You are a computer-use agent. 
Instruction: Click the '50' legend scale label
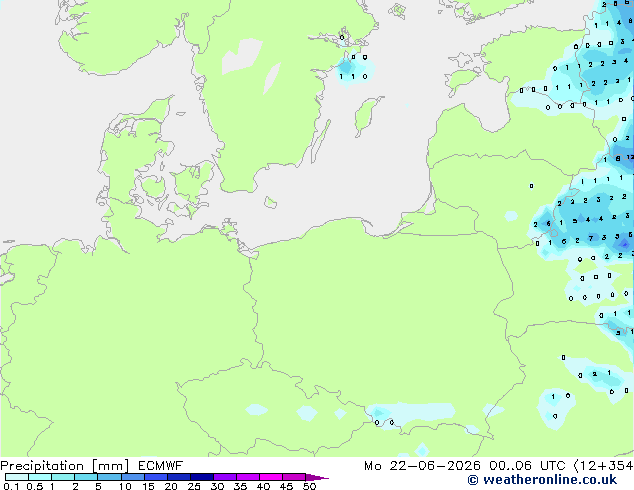pyautogui.click(x=309, y=486)
